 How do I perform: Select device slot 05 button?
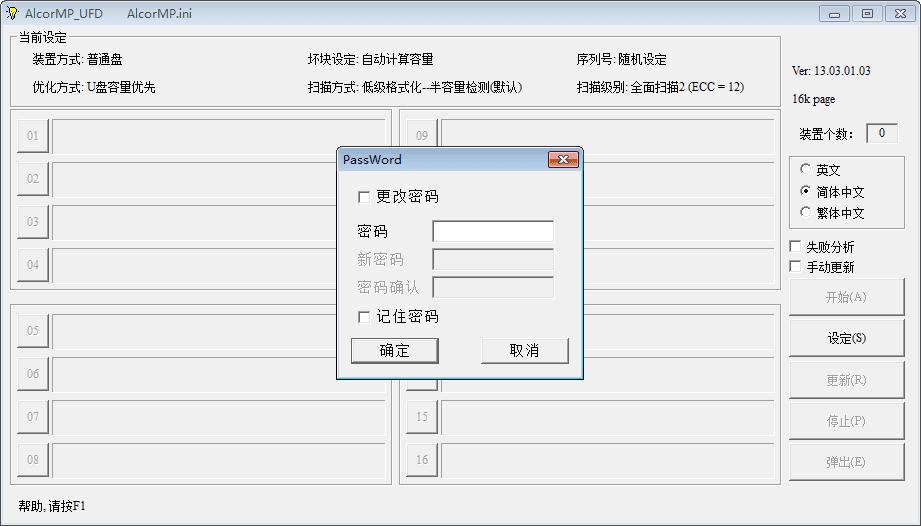(x=33, y=331)
